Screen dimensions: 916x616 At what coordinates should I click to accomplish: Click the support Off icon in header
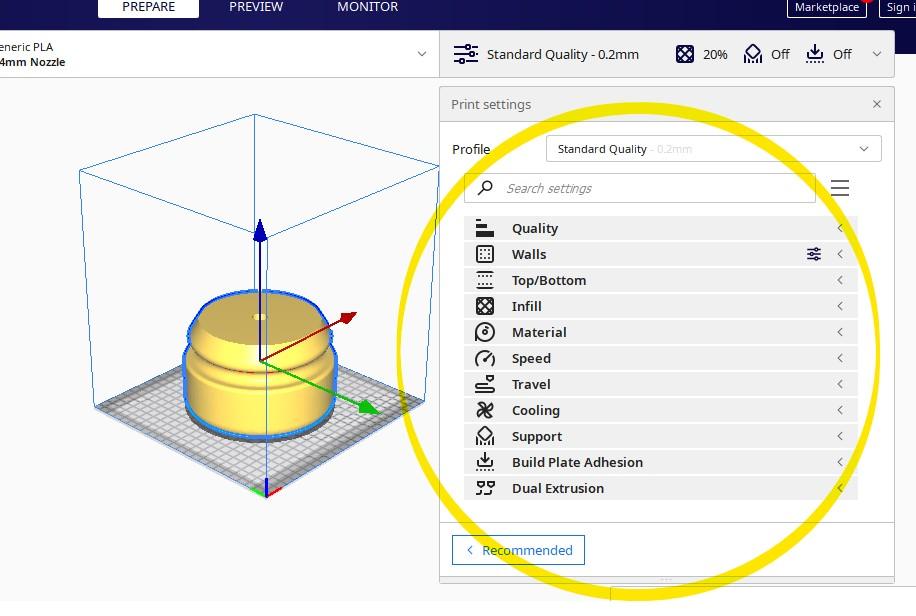coord(752,54)
